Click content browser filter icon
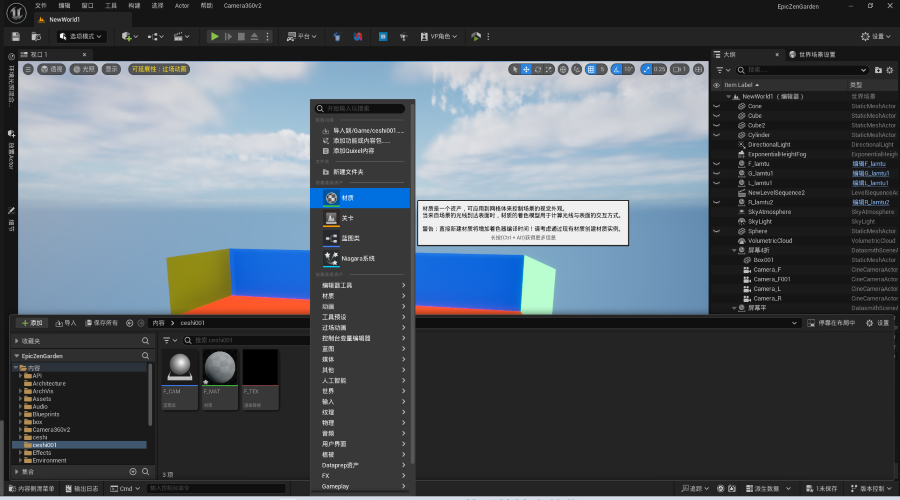This screenshot has height=500, width=900. coord(170,340)
